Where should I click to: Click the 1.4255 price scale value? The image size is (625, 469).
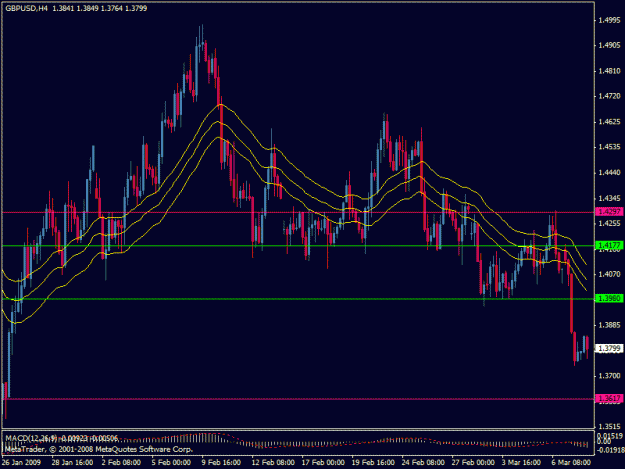610,223
